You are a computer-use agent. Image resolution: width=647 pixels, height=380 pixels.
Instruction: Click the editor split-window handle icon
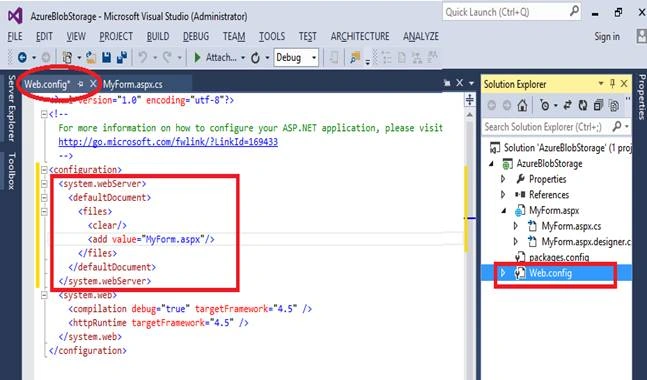point(470,100)
